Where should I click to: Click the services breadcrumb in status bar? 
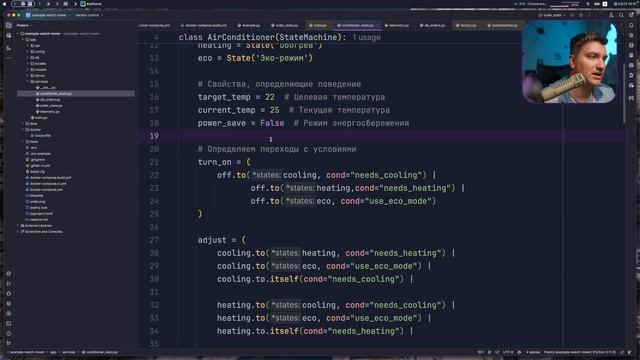pos(69,352)
